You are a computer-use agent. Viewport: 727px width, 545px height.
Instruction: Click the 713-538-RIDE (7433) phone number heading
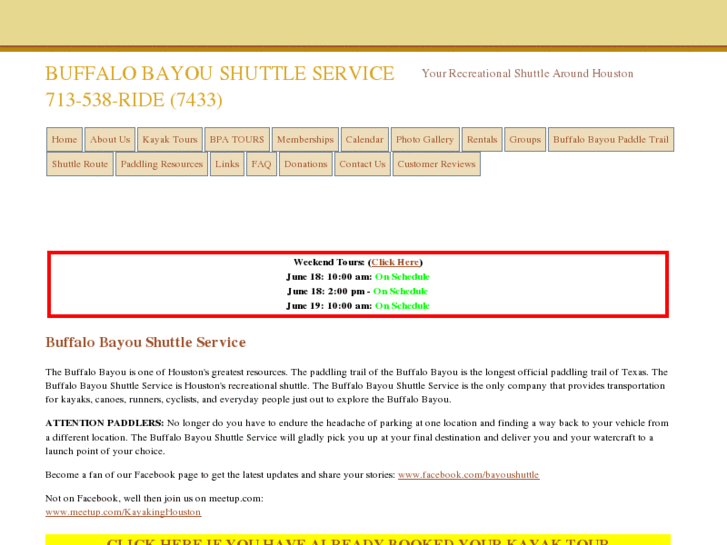pyautogui.click(x=134, y=100)
